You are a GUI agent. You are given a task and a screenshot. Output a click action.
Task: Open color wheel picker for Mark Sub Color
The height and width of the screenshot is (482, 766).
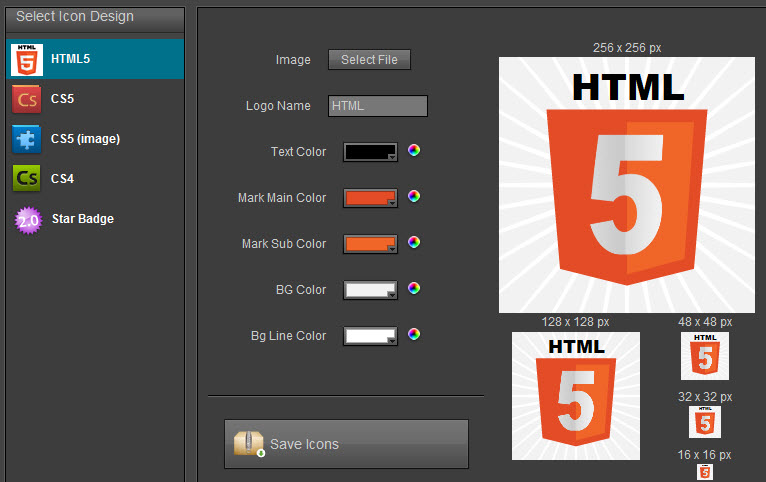[x=414, y=242]
